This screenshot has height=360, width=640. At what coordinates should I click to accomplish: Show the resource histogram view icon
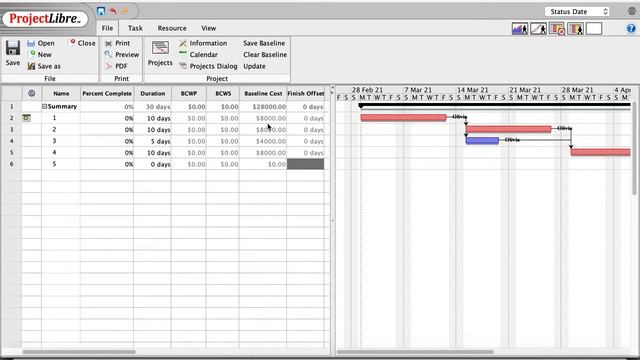(520, 29)
